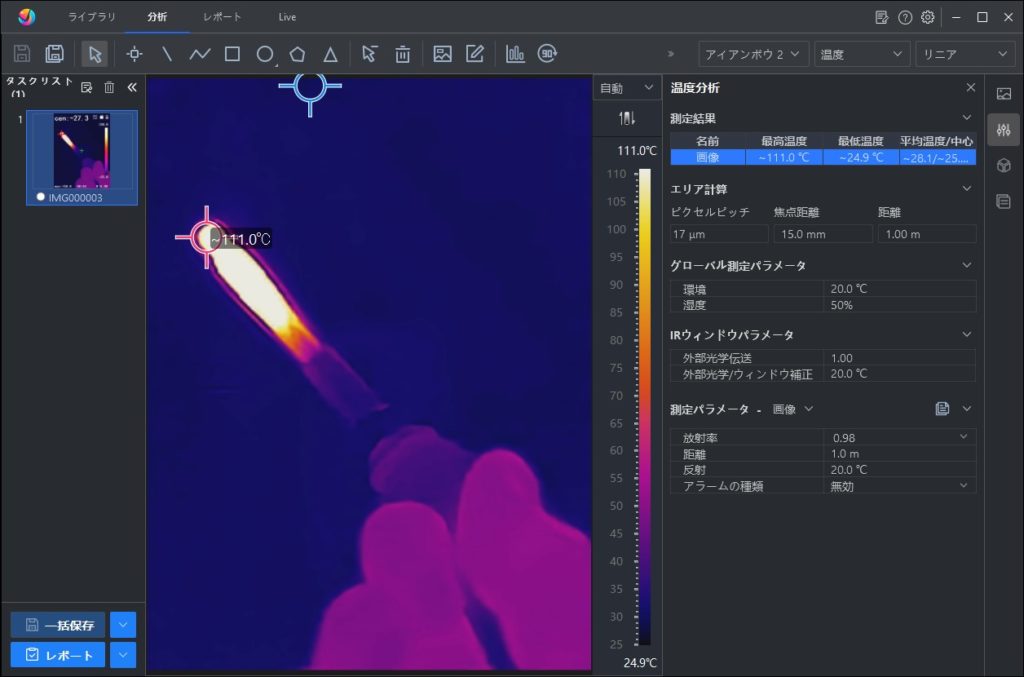Switch to the レポート tab

[221, 17]
